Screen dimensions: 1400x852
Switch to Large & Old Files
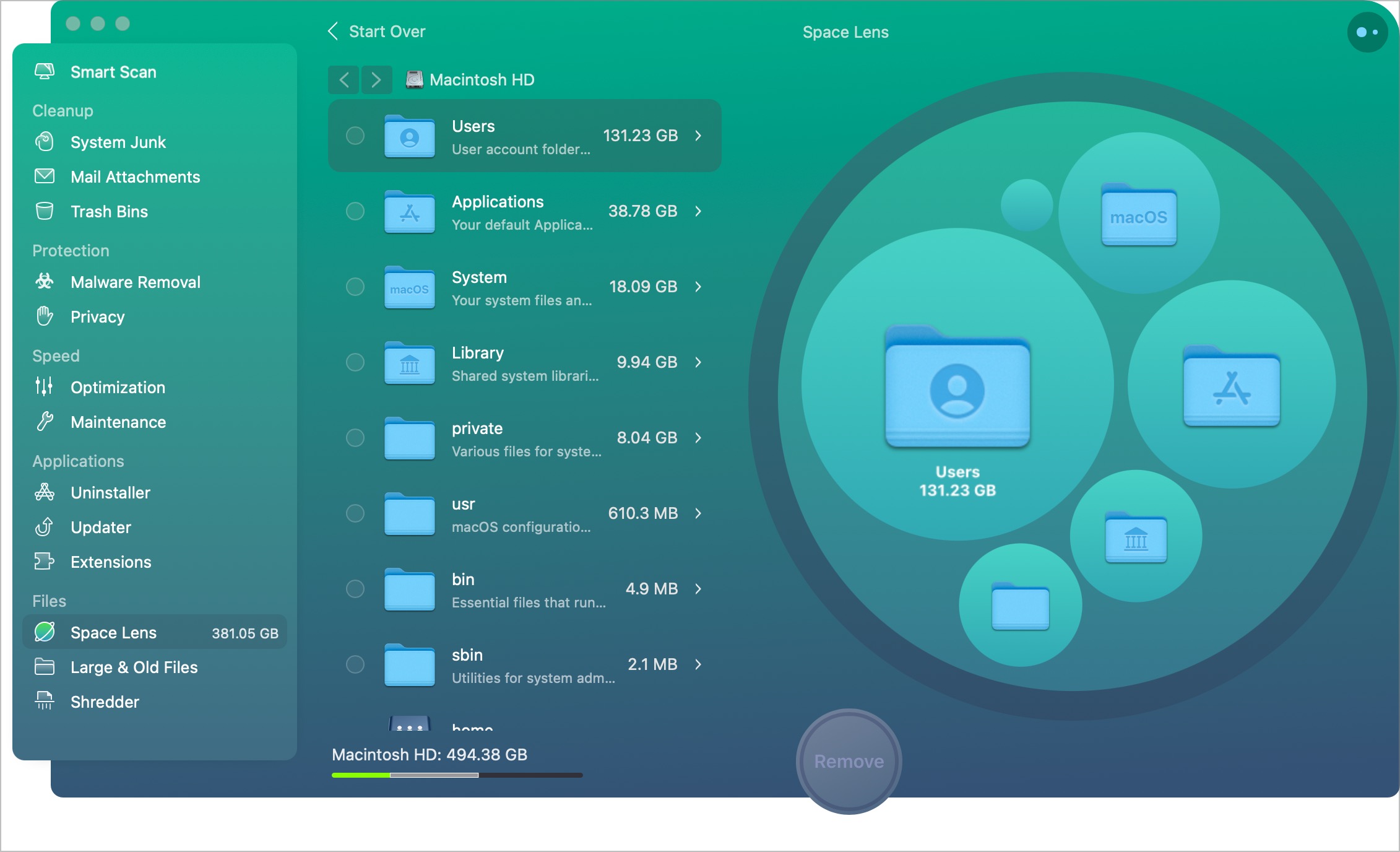[x=134, y=667]
